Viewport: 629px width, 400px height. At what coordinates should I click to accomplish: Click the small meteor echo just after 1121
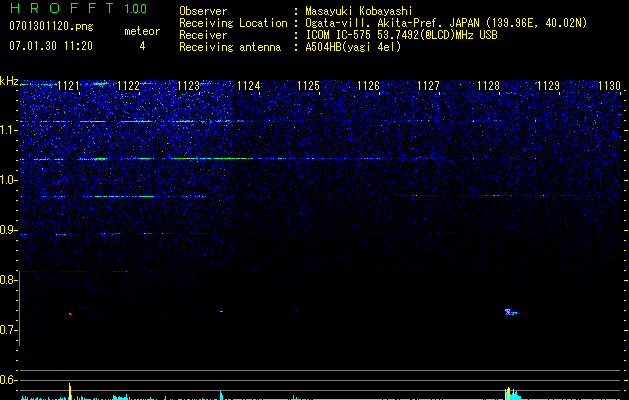(x=70, y=314)
